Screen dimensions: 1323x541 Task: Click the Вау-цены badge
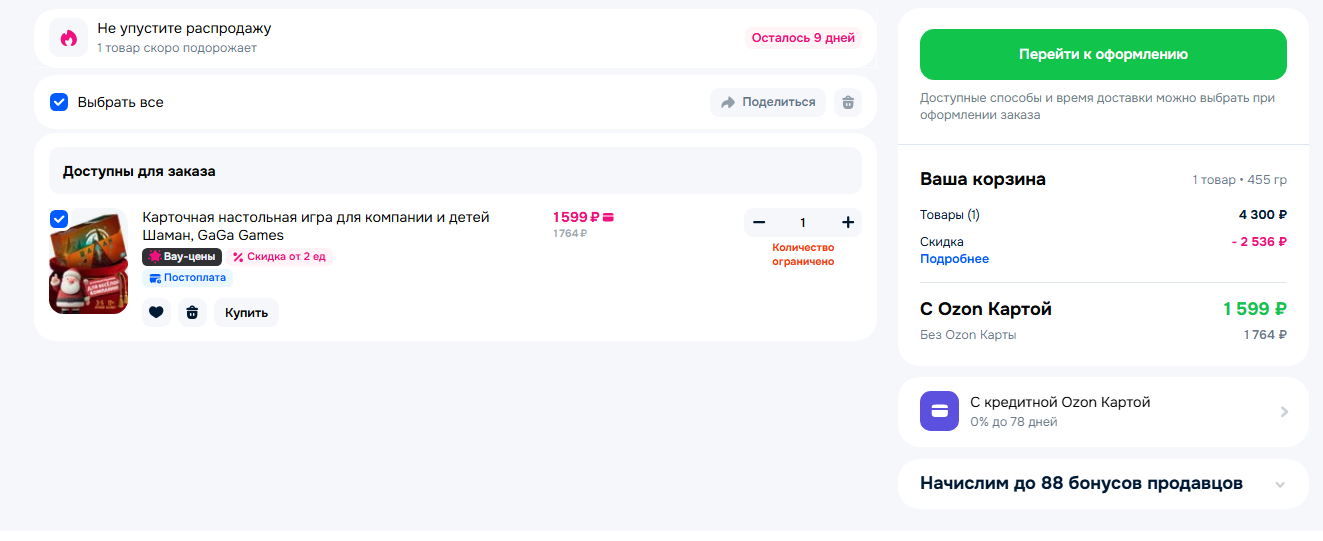[x=182, y=257]
